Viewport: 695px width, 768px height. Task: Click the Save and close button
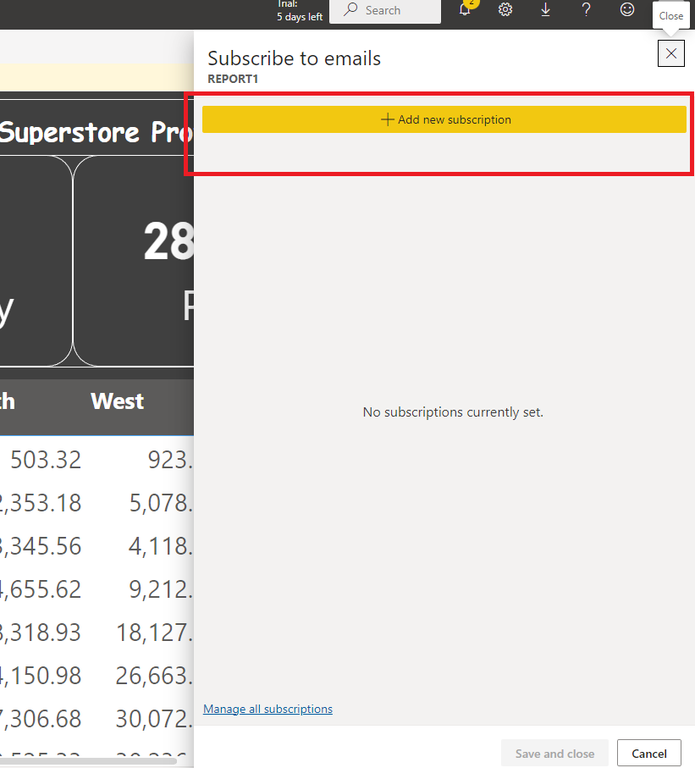(x=554, y=753)
